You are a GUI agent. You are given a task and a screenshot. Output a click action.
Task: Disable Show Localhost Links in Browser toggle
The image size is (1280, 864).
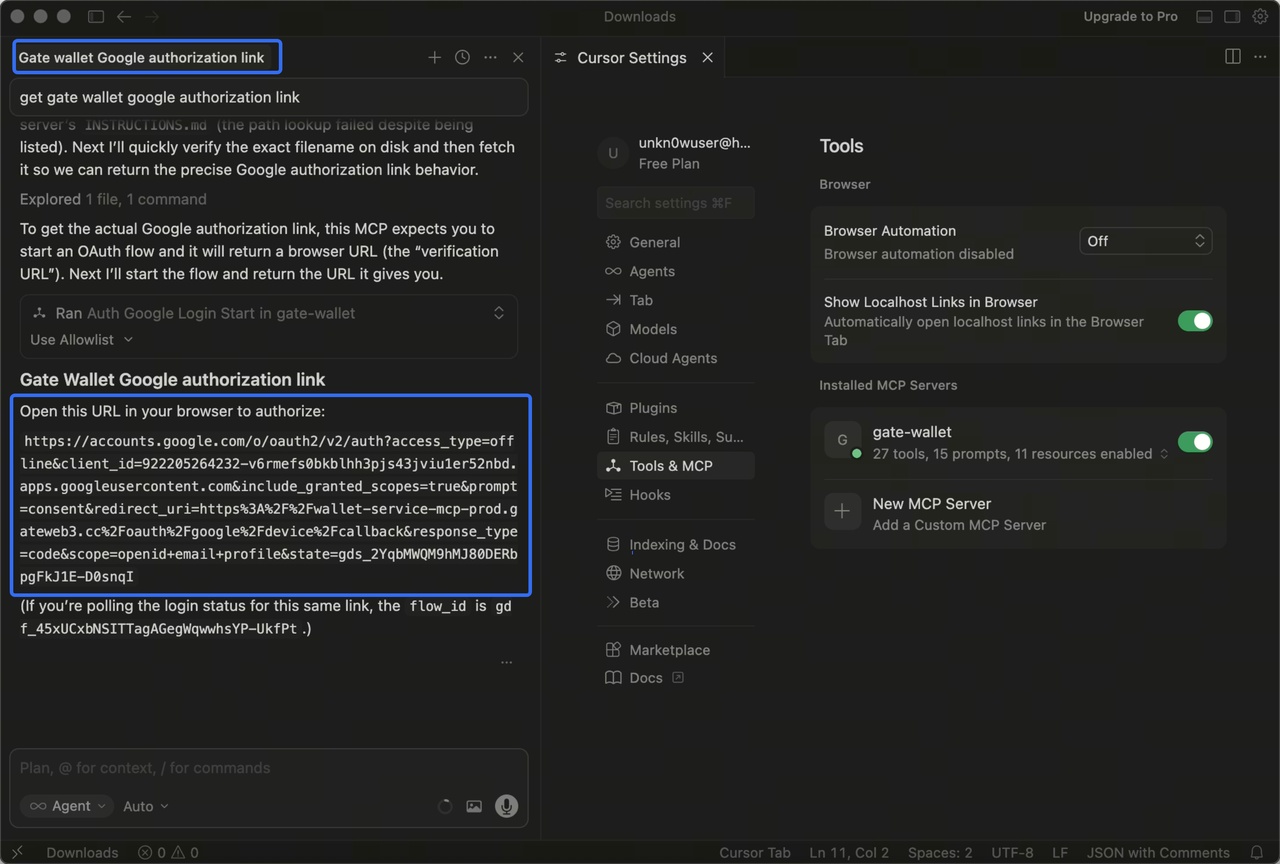1194,321
